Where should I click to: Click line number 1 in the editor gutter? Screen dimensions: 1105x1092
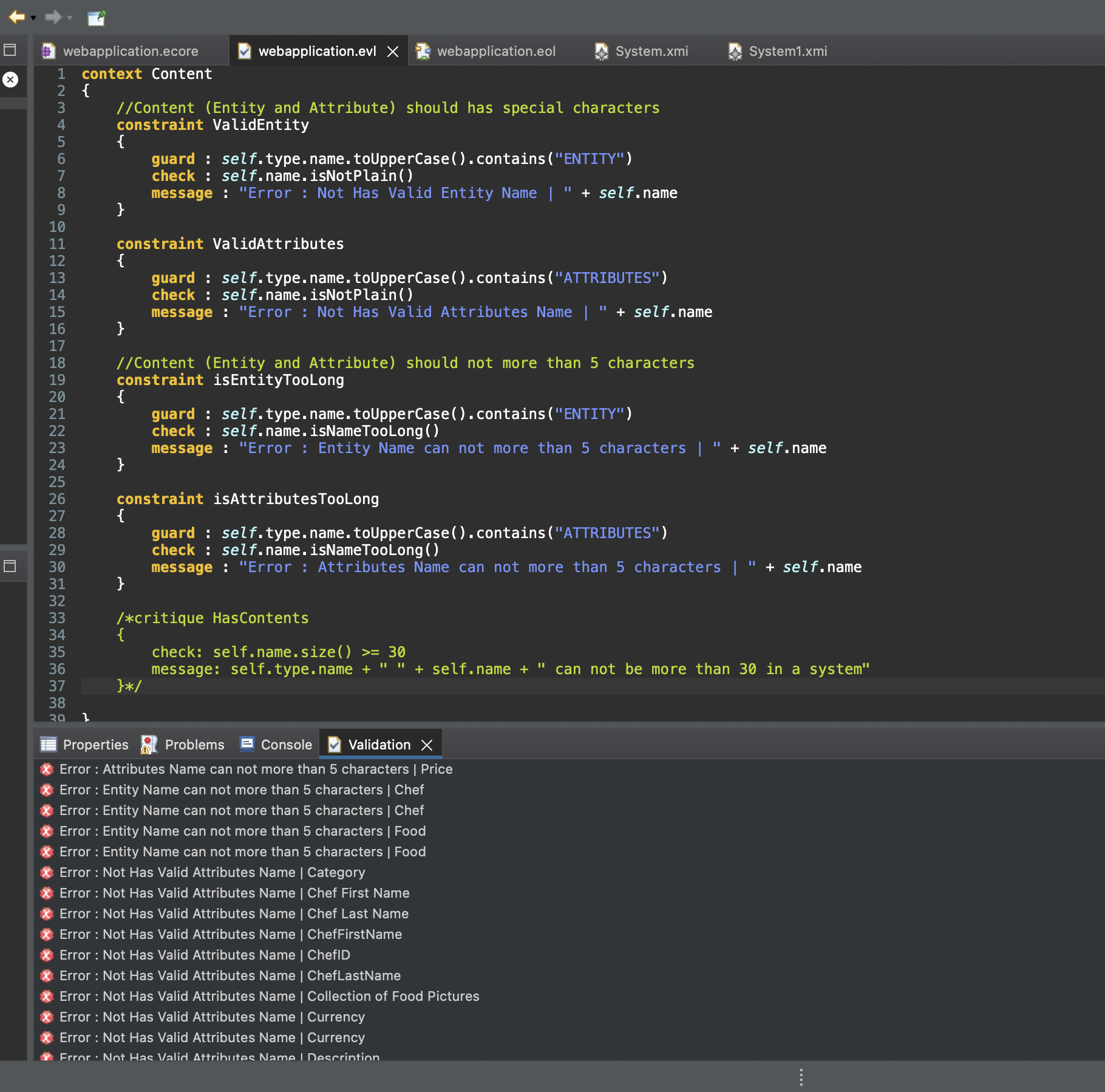tap(61, 74)
